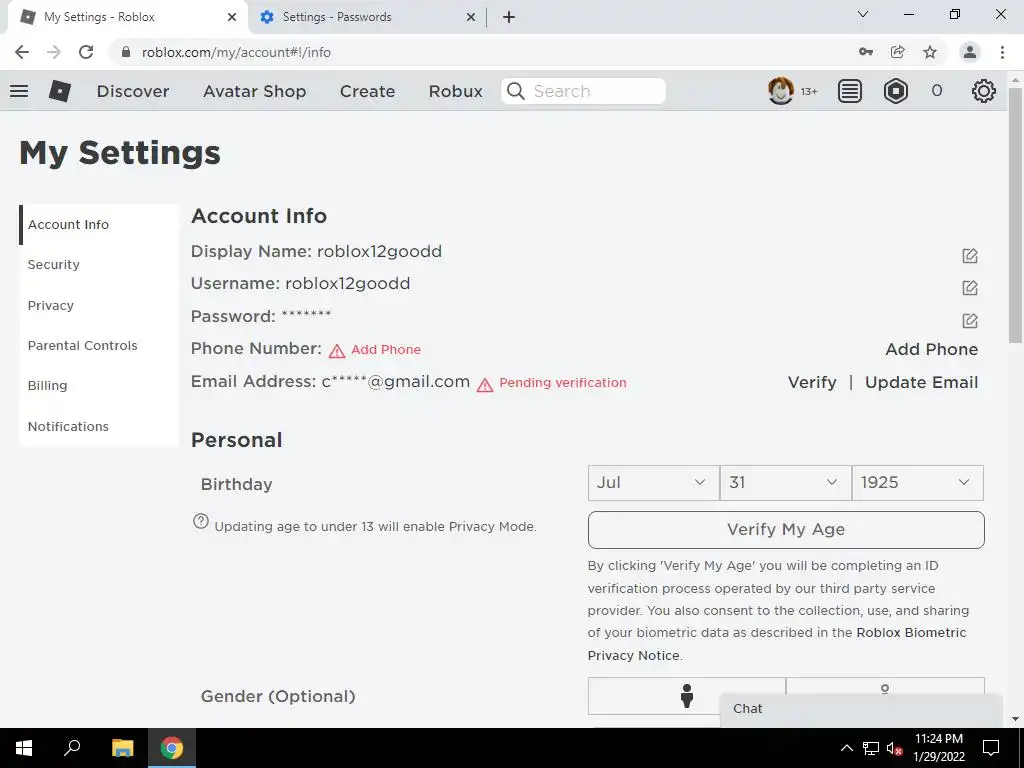1024x768 pixels.
Task: Click the muted volume tray icon
Action: [894, 748]
